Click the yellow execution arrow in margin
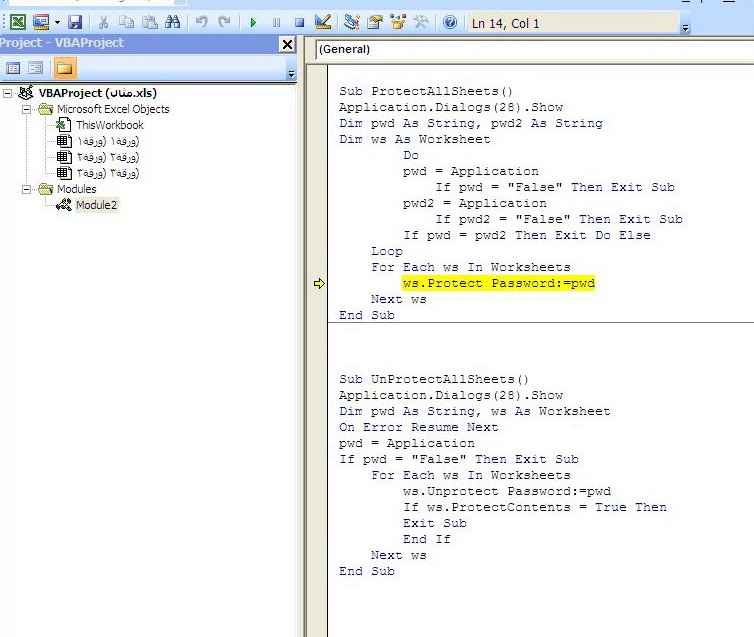 click(x=319, y=284)
